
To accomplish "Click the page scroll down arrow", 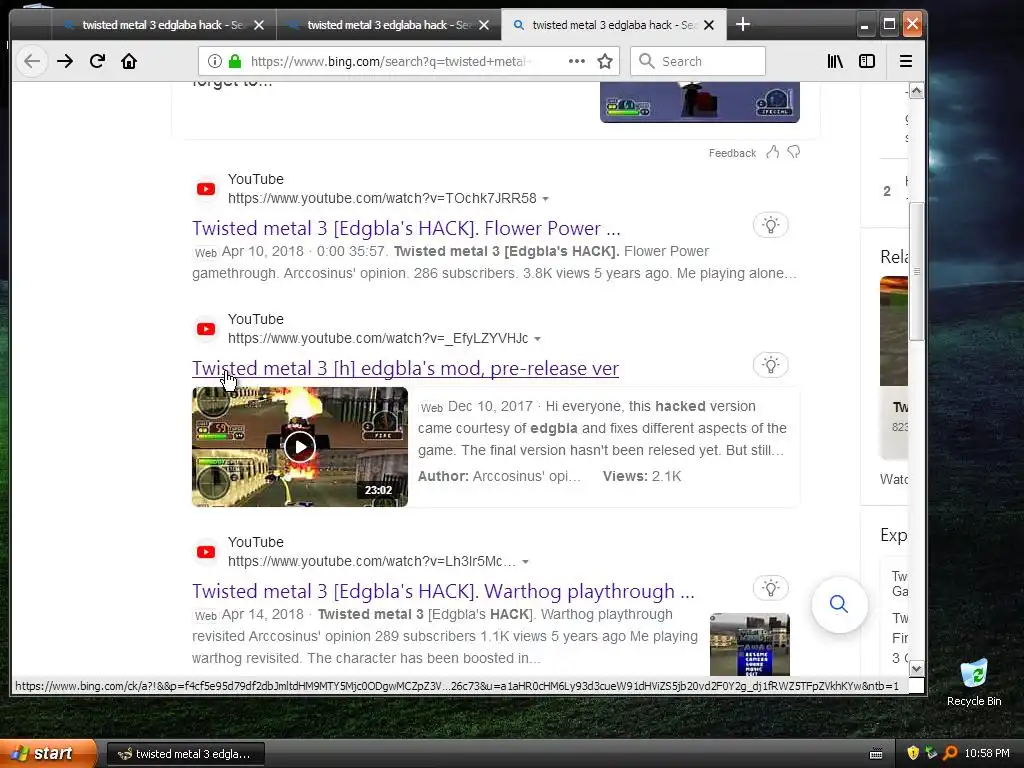I will [916, 669].
